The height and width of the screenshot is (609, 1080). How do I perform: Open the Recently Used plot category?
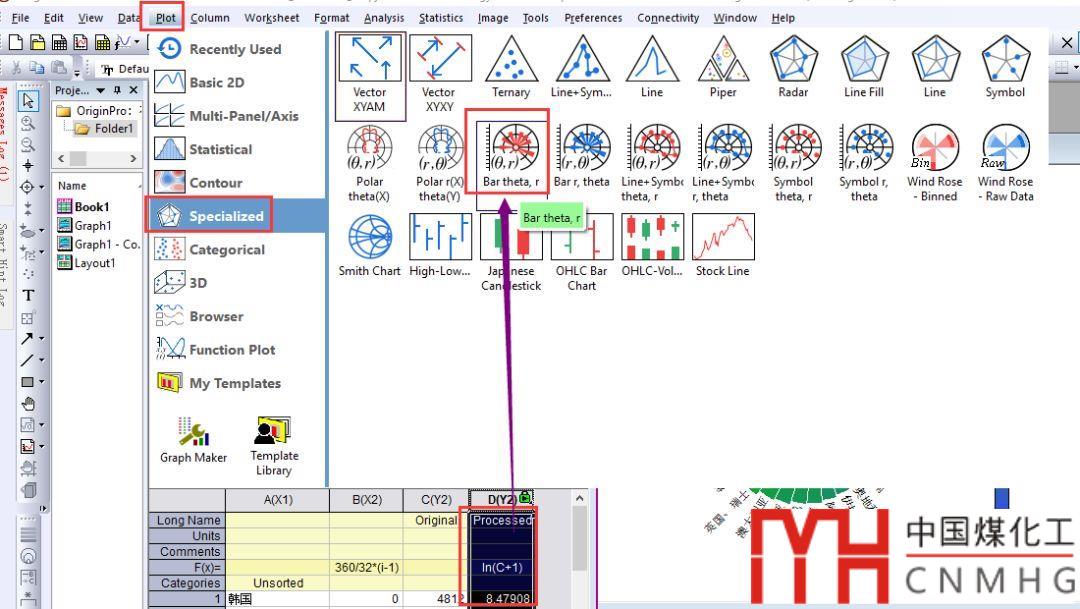point(238,49)
